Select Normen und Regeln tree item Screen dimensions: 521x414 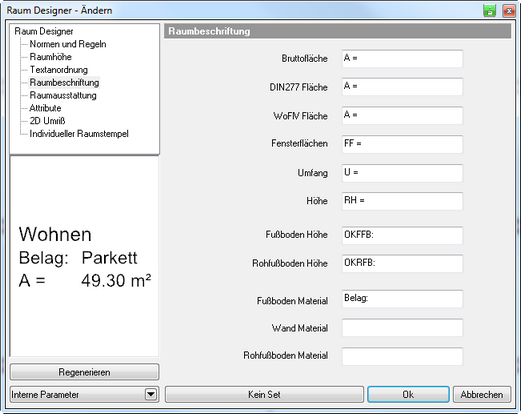pyautogui.click(x=68, y=44)
